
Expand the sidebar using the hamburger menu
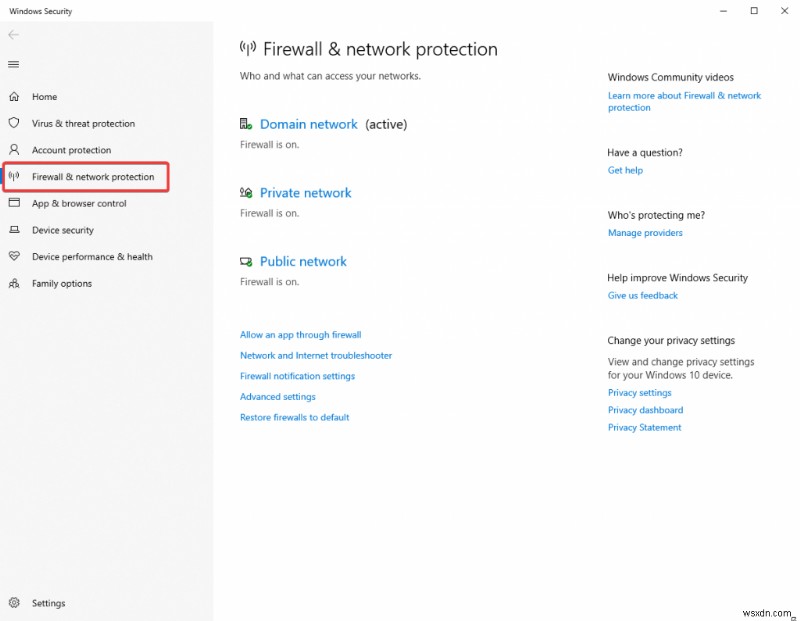pos(13,64)
